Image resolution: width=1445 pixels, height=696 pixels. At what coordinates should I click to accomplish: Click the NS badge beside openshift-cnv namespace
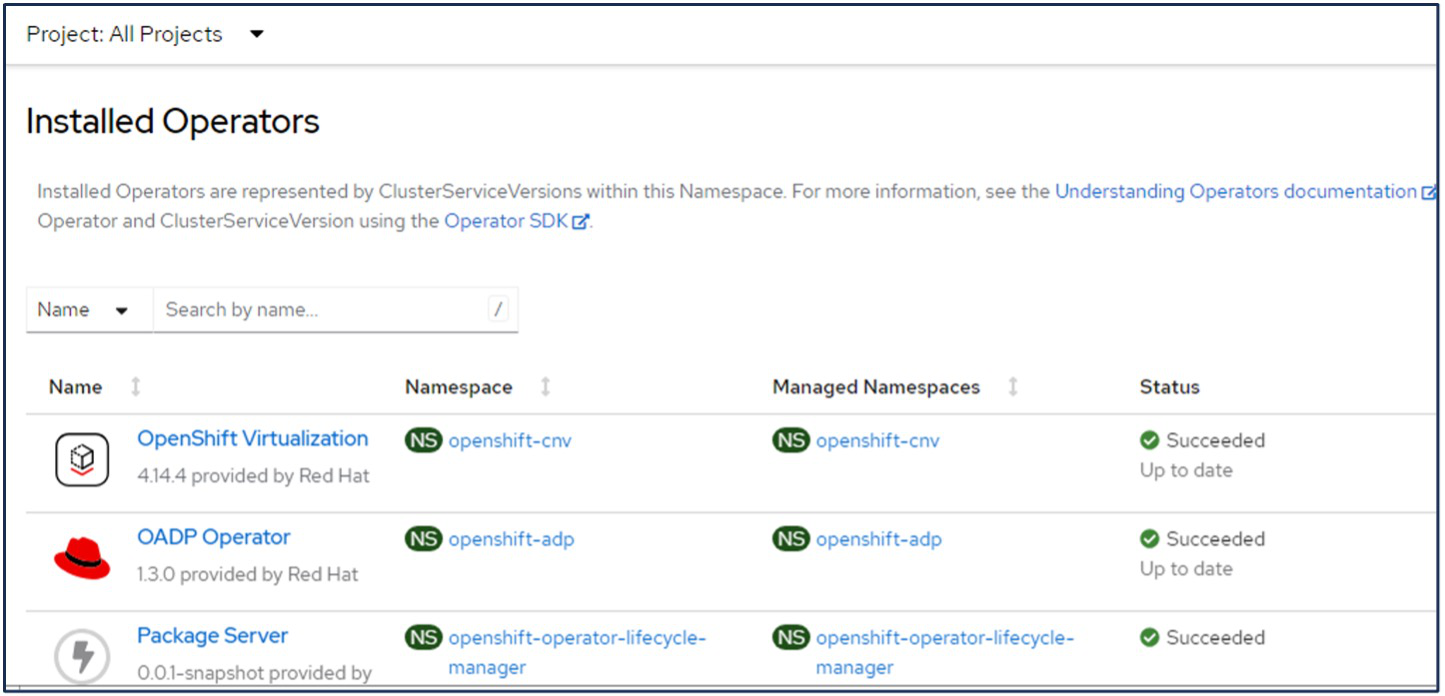[423, 440]
